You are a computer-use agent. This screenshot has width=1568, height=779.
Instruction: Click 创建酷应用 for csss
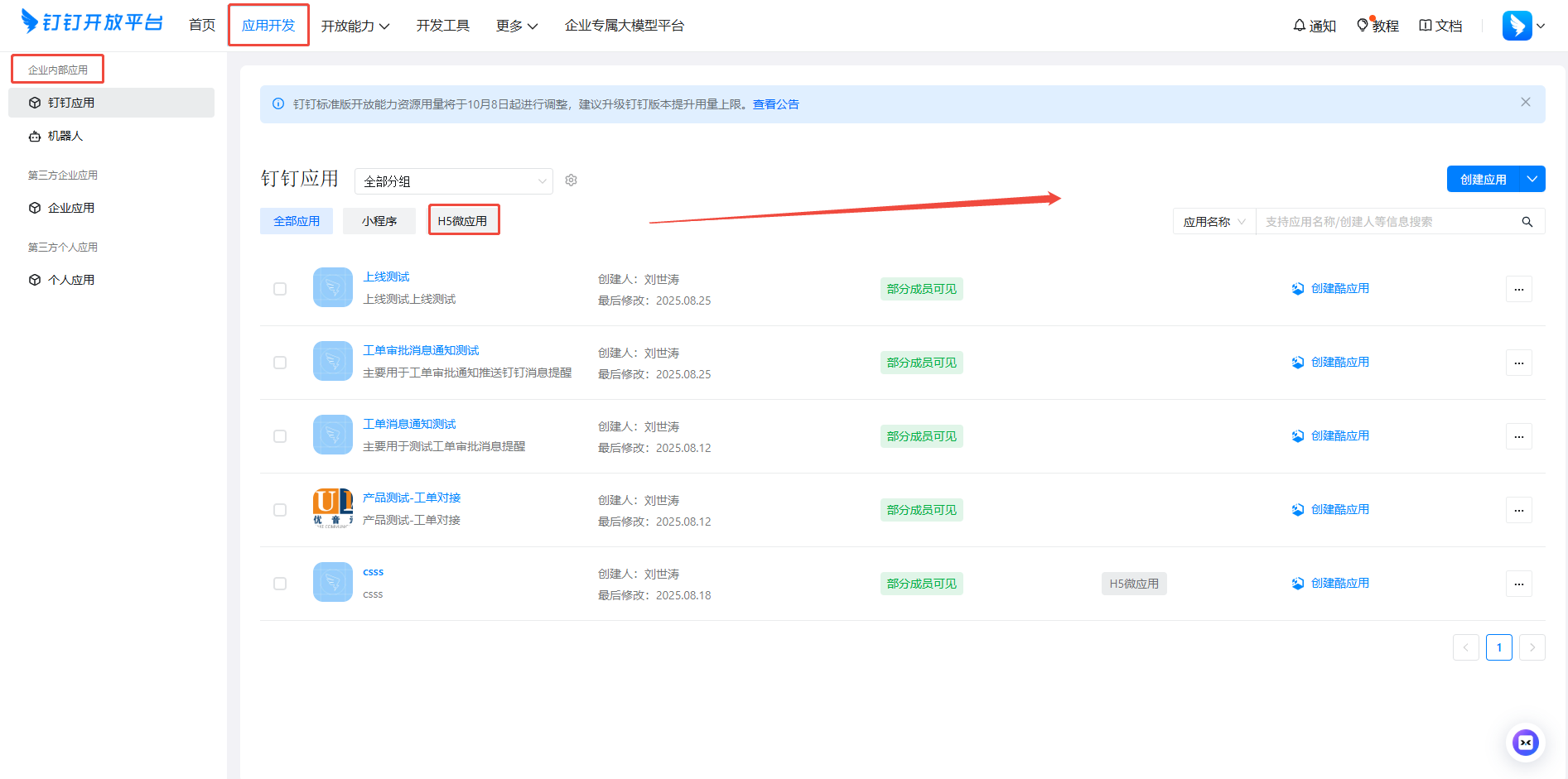pos(1330,583)
